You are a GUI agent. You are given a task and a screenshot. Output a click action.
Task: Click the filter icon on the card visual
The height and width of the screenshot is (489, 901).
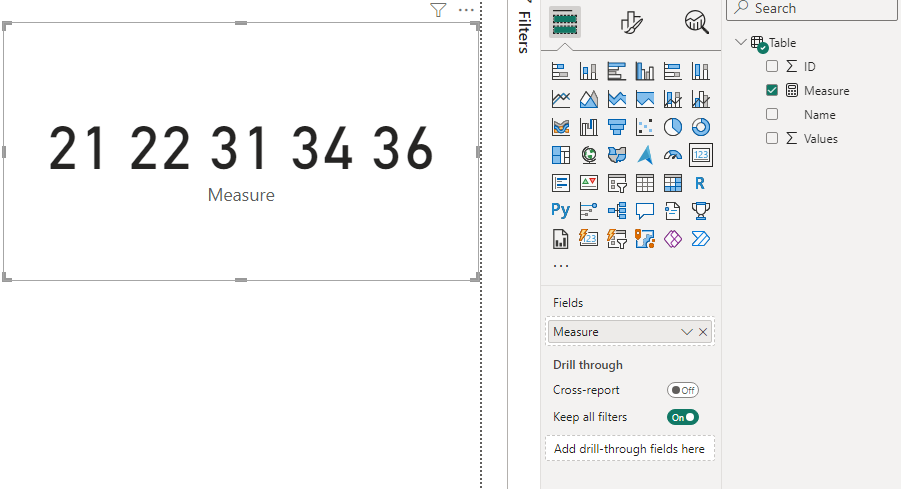pos(438,10)
